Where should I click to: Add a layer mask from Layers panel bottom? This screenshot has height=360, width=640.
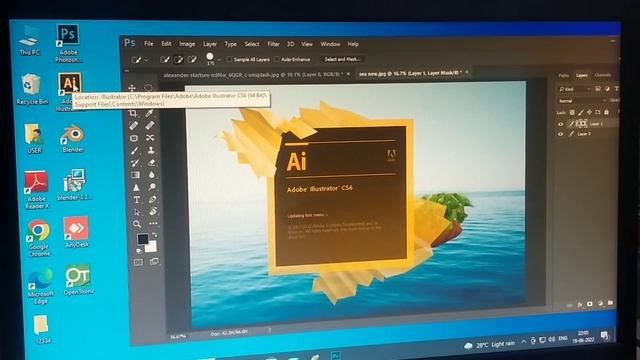click(x=590, y=304)
